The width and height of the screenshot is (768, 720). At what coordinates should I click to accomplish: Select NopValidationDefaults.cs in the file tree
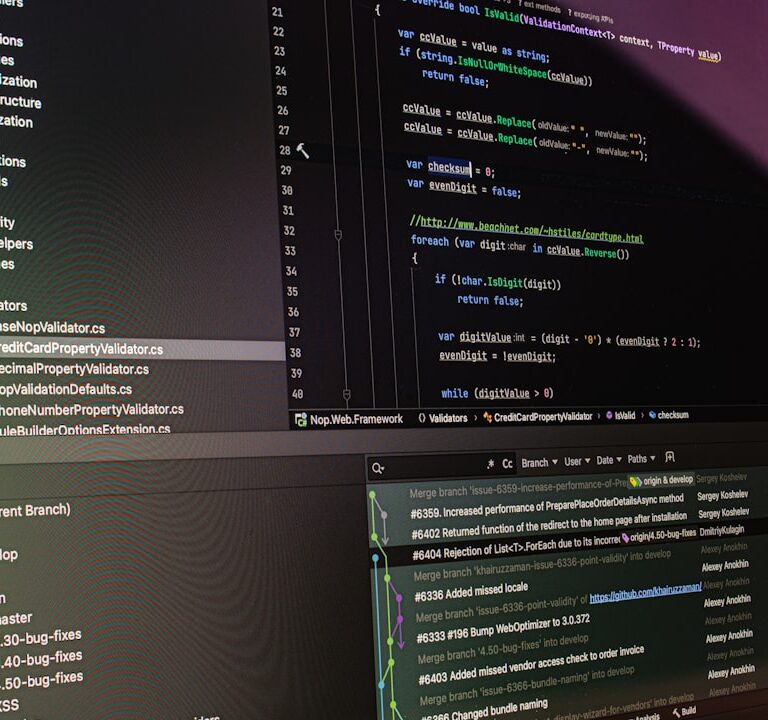[x=65, y=389]
